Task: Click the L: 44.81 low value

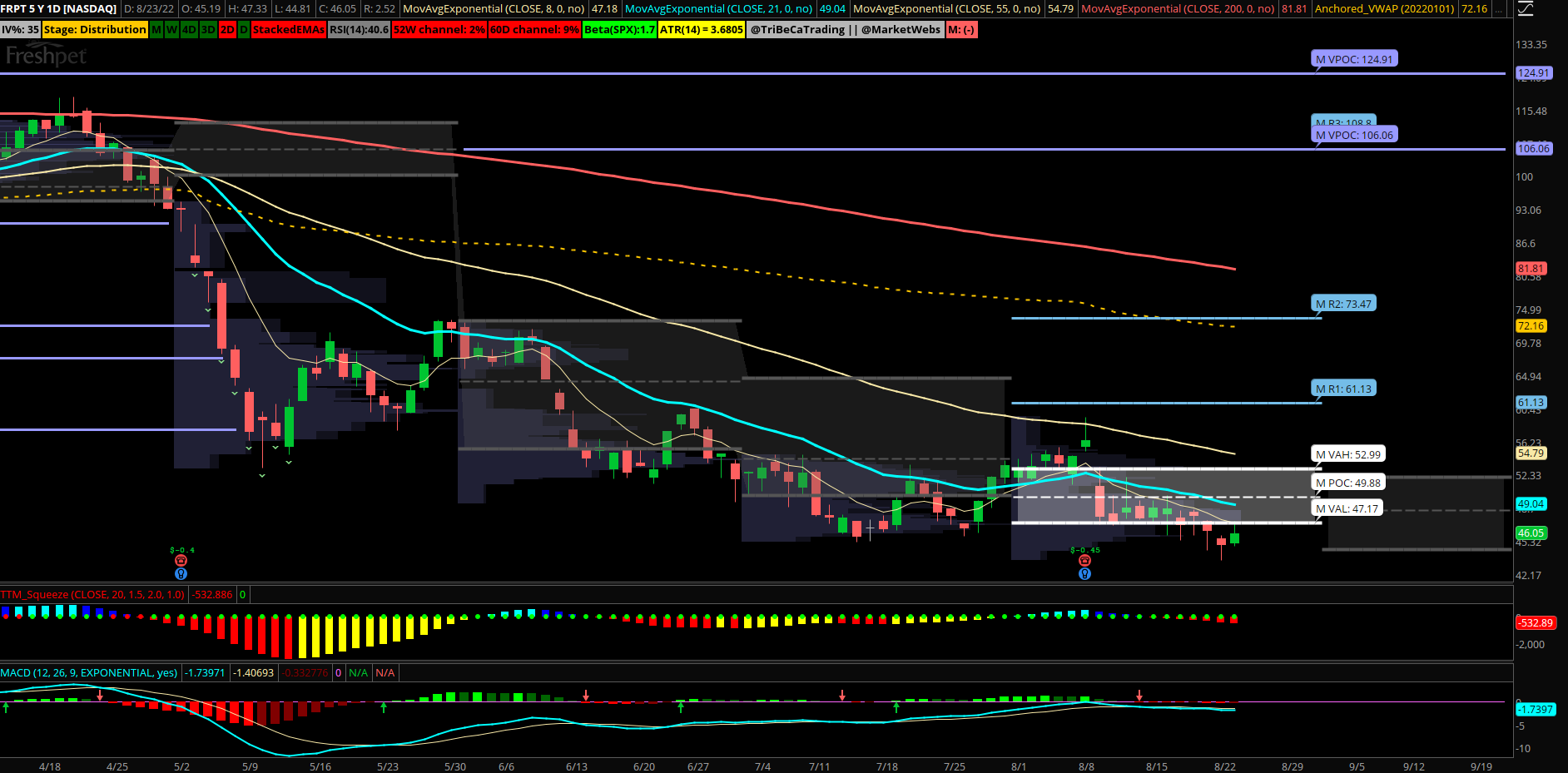Action: pyautogui.click(x=292, y=9)
